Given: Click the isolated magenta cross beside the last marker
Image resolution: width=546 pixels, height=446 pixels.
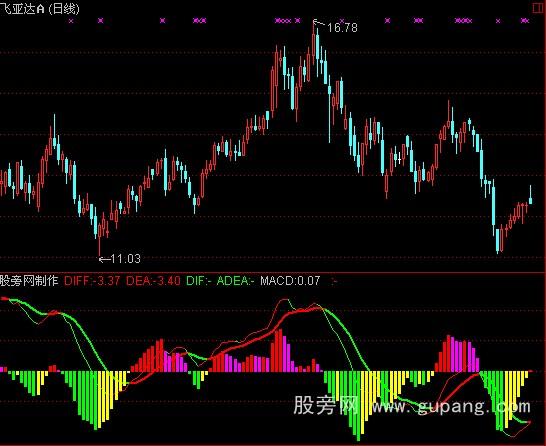Looking at the screenshot, I should pyautogui.click(x=498, y=21).
